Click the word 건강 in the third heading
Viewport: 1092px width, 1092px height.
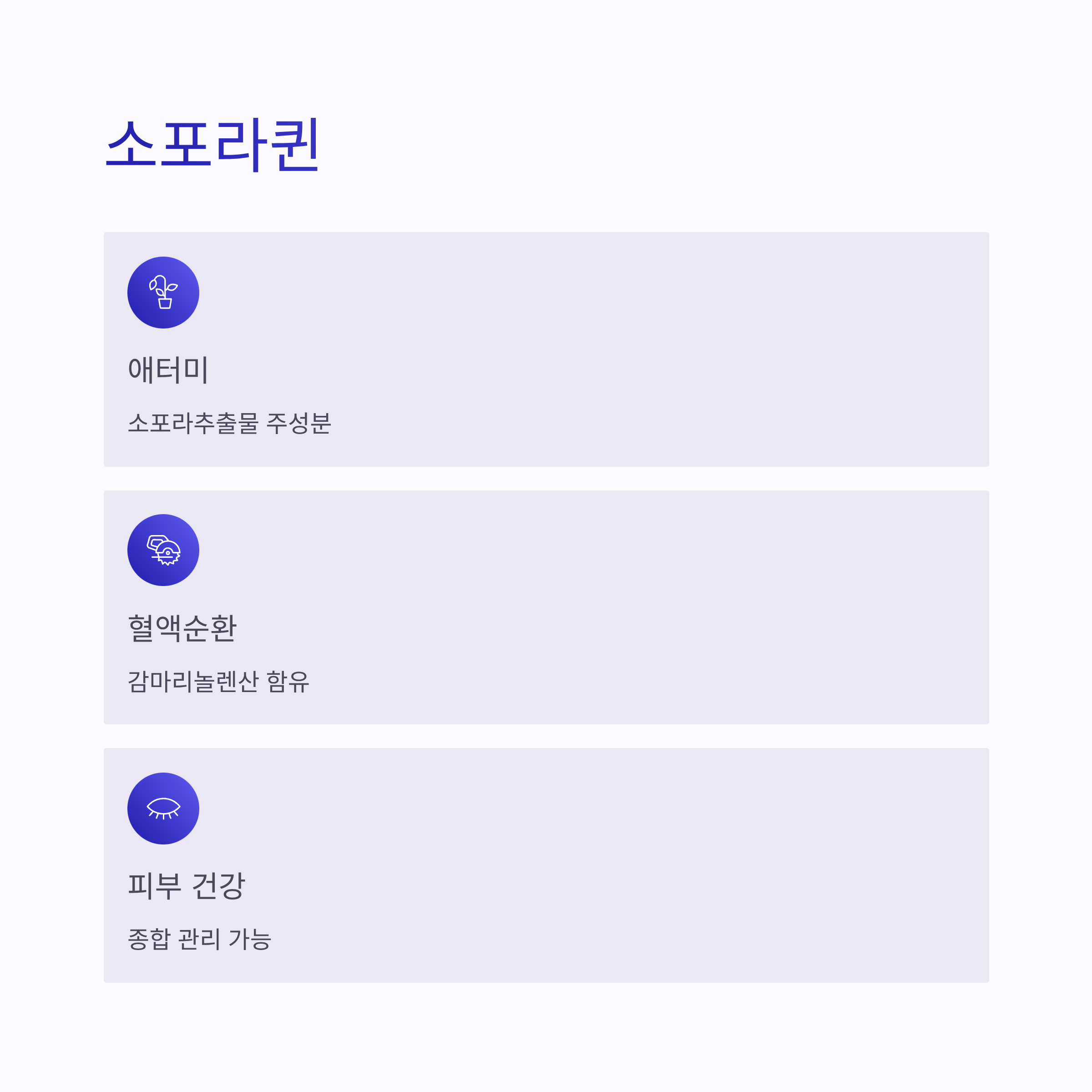[x=219, y=886]
